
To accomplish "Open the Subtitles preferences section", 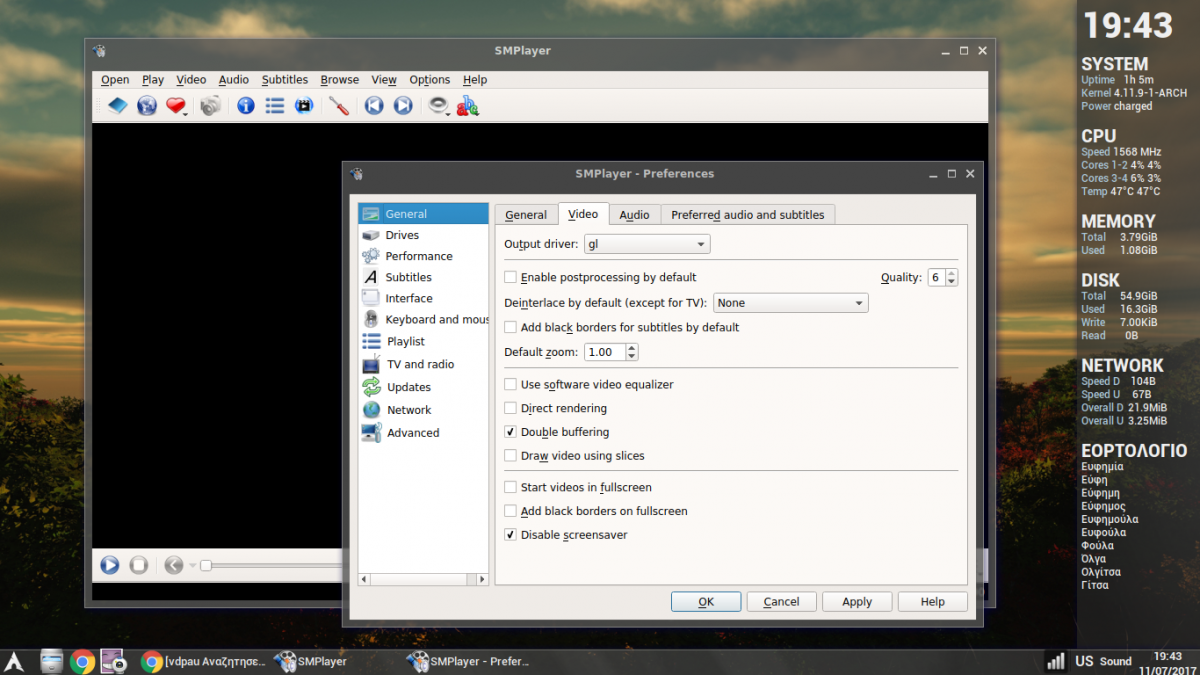I will 424,277.
